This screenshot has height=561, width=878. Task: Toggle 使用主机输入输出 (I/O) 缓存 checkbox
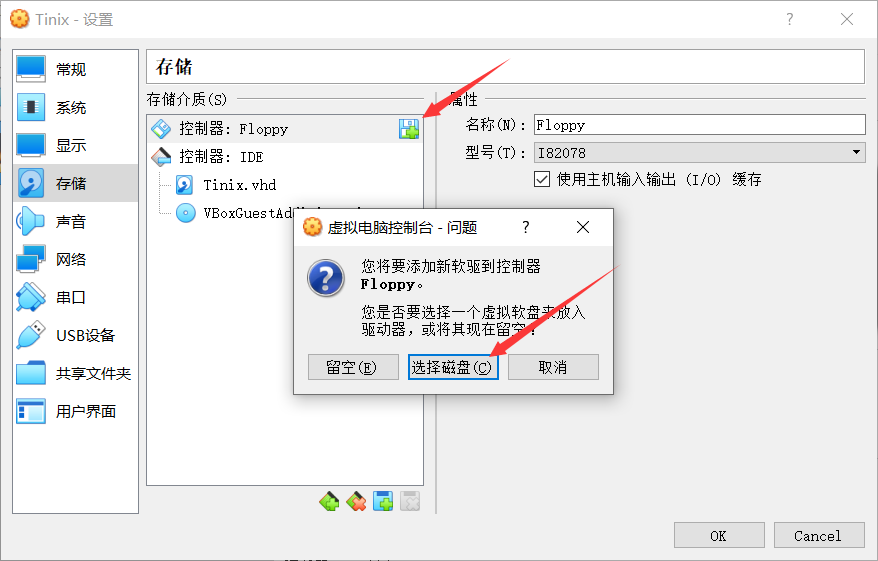pyautogui.click(x=541, y=179)
